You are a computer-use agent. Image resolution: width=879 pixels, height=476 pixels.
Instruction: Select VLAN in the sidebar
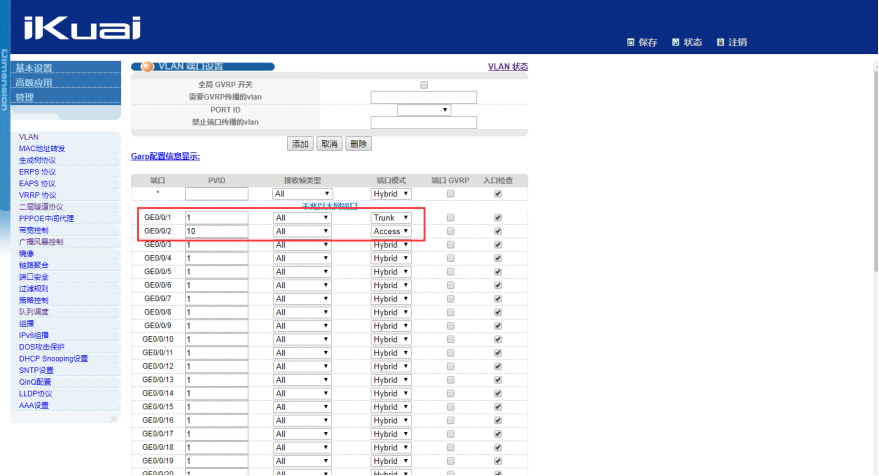coord(29,137)
